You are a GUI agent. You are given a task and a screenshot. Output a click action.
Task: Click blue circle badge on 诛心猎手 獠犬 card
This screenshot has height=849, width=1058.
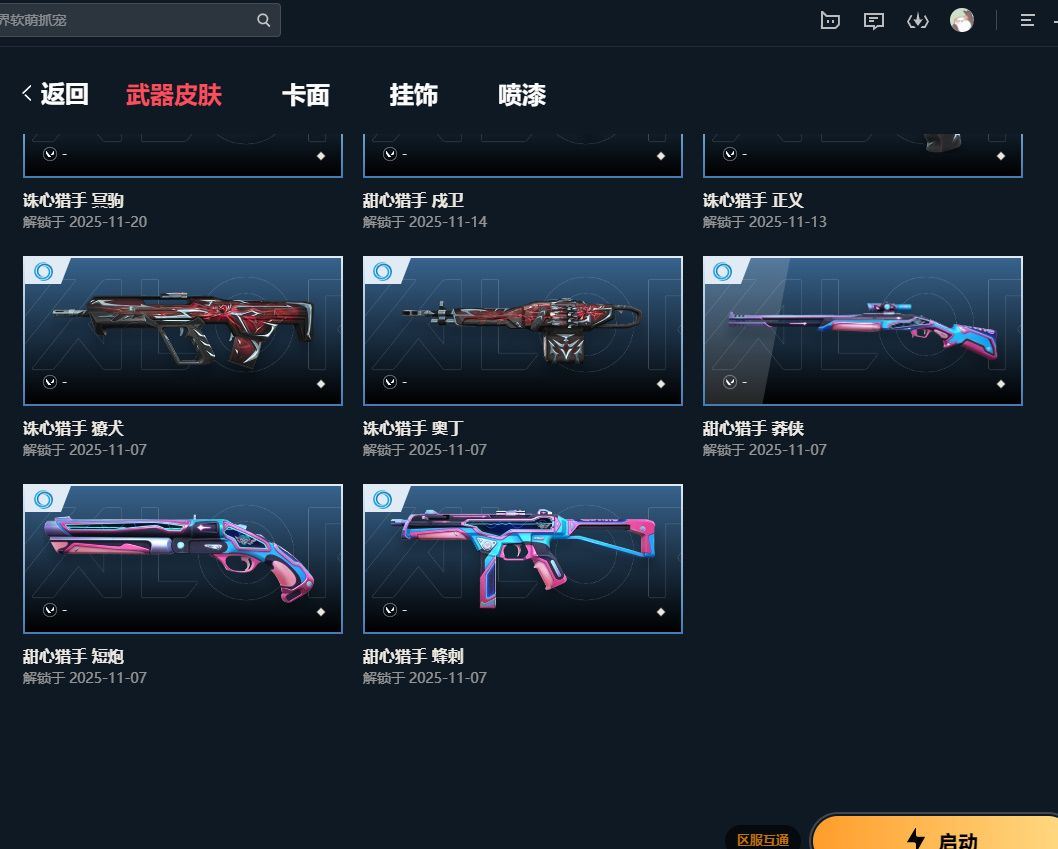(x=44, y=271)
